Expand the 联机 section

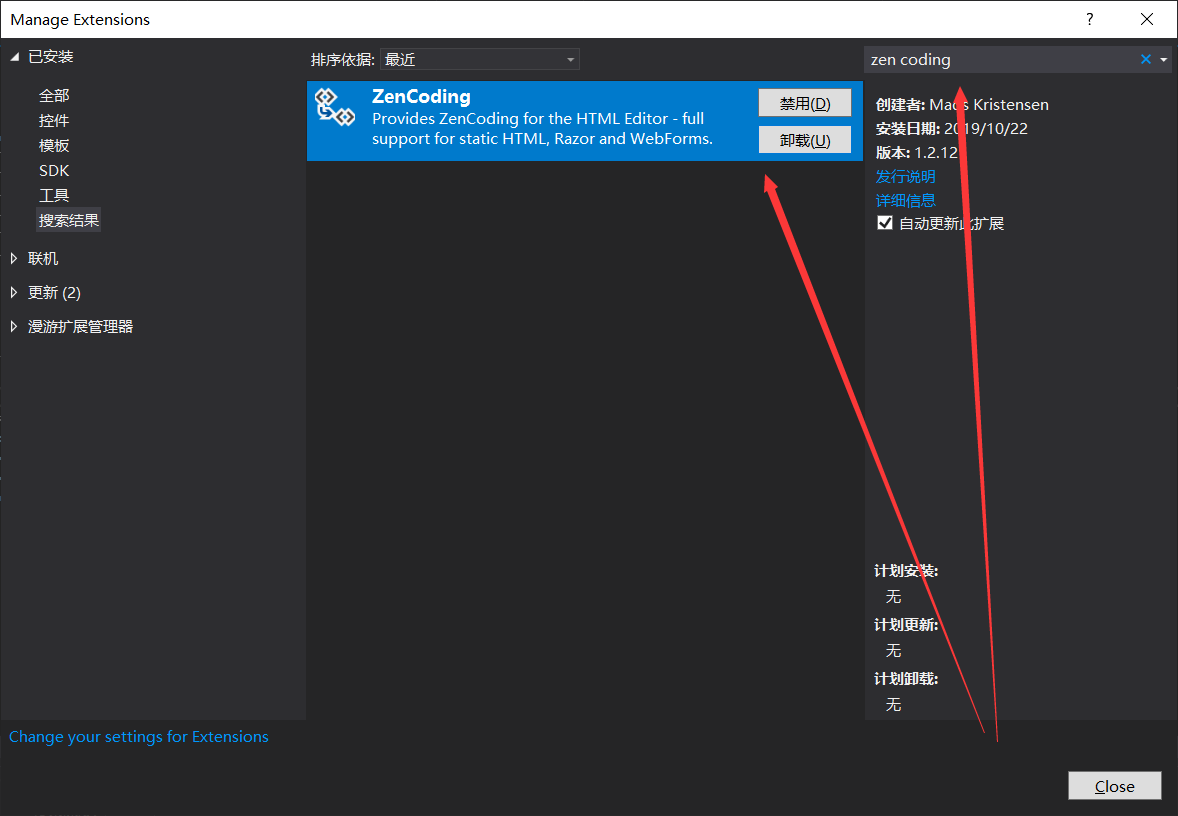(14, 258)
